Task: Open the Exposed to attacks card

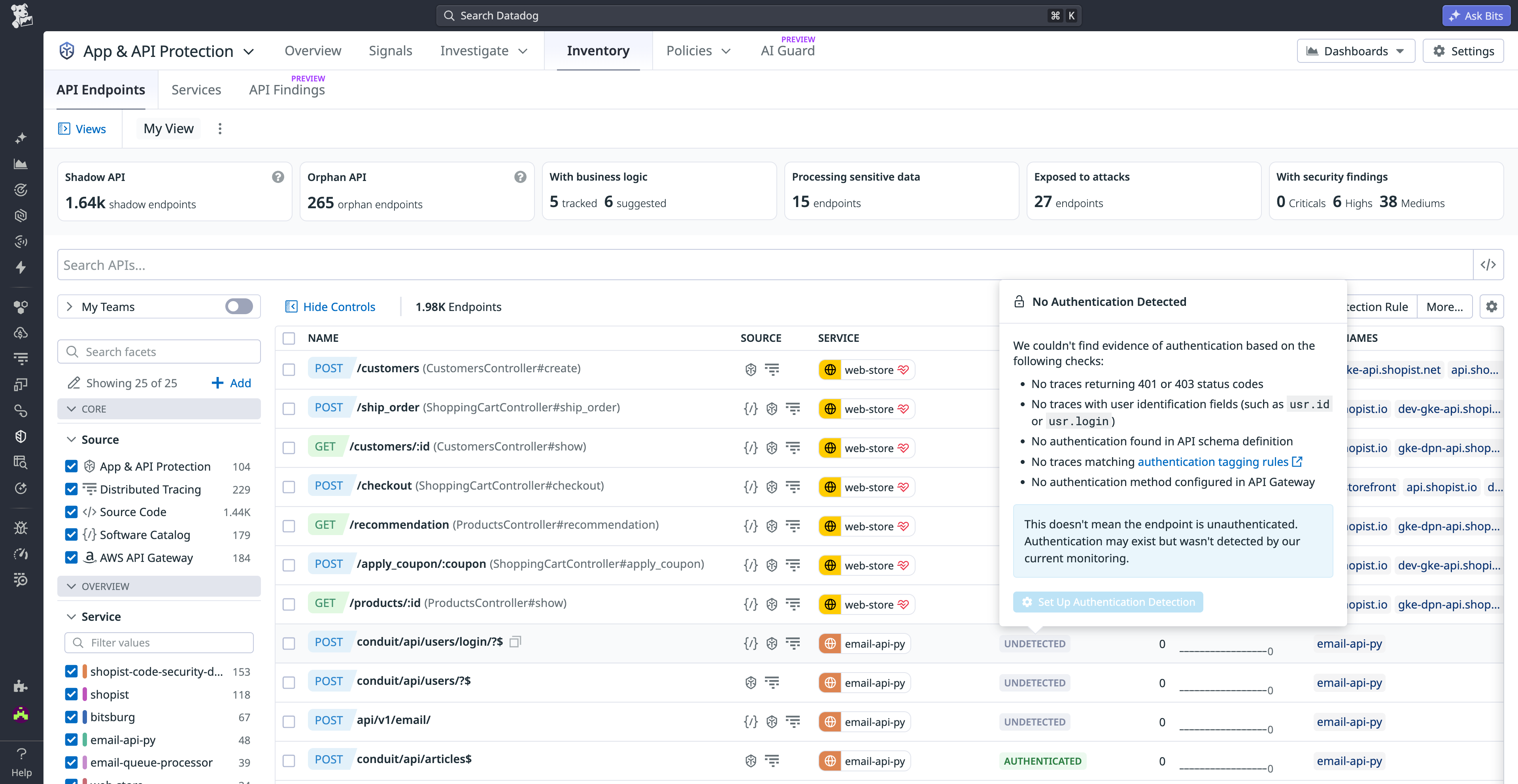Action: [1143, 191]
